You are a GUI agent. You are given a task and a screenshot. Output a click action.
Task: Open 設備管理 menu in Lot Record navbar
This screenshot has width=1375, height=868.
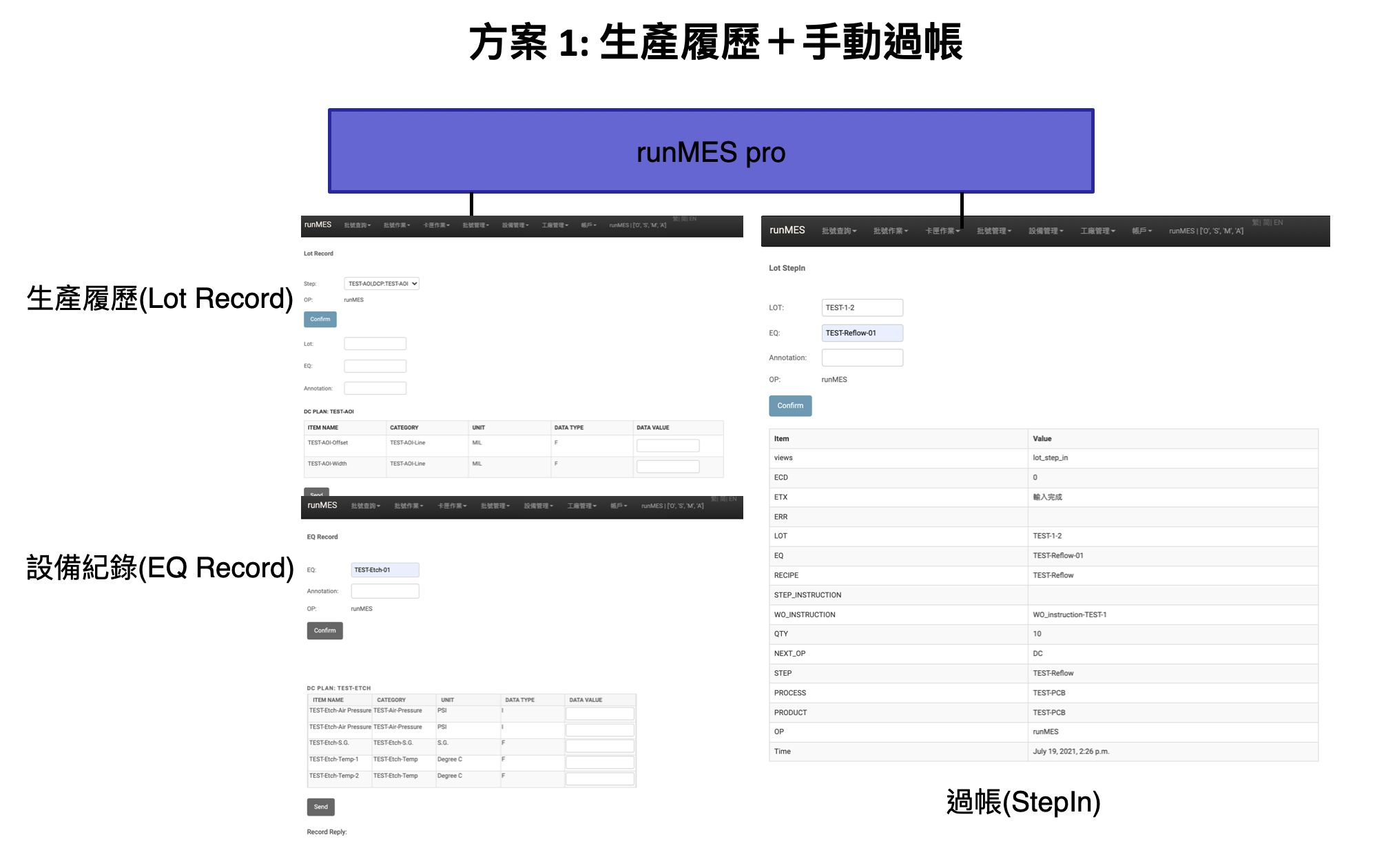[515, 225]
